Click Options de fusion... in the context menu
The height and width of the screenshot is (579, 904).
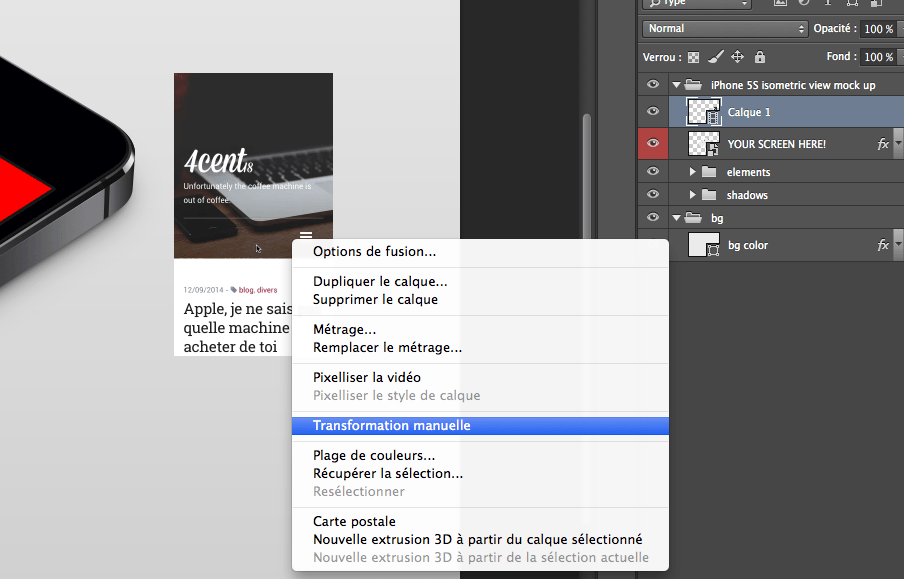pyautogui.click(x=374, y=251)
